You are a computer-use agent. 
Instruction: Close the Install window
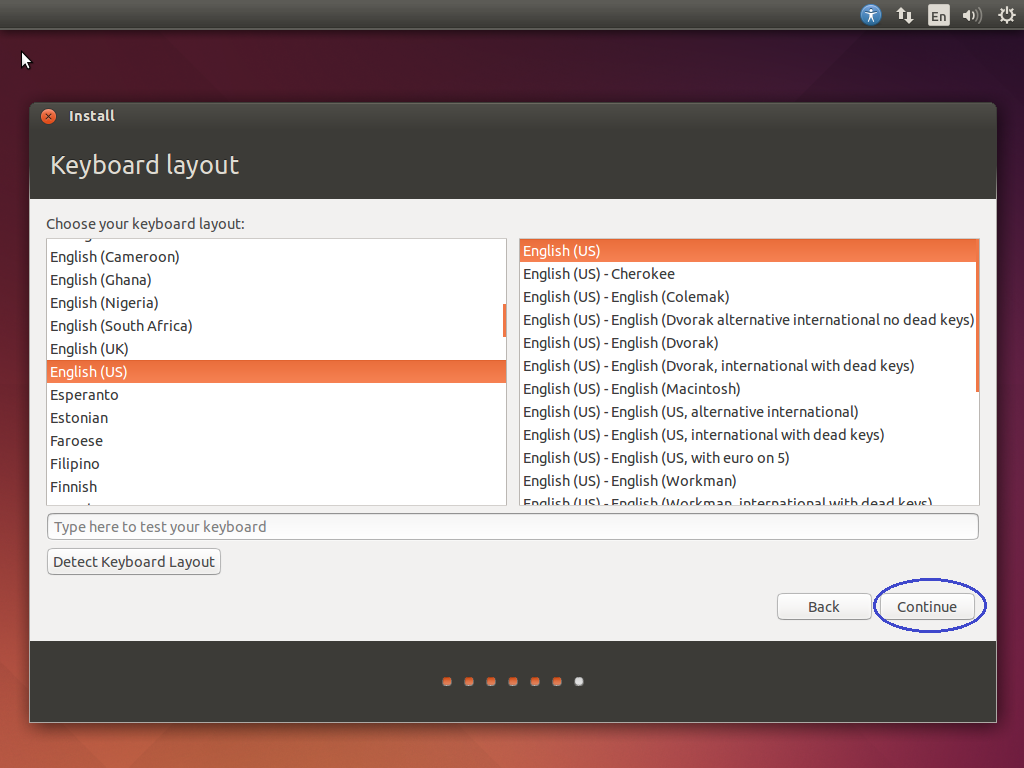[x=48, y=116]
